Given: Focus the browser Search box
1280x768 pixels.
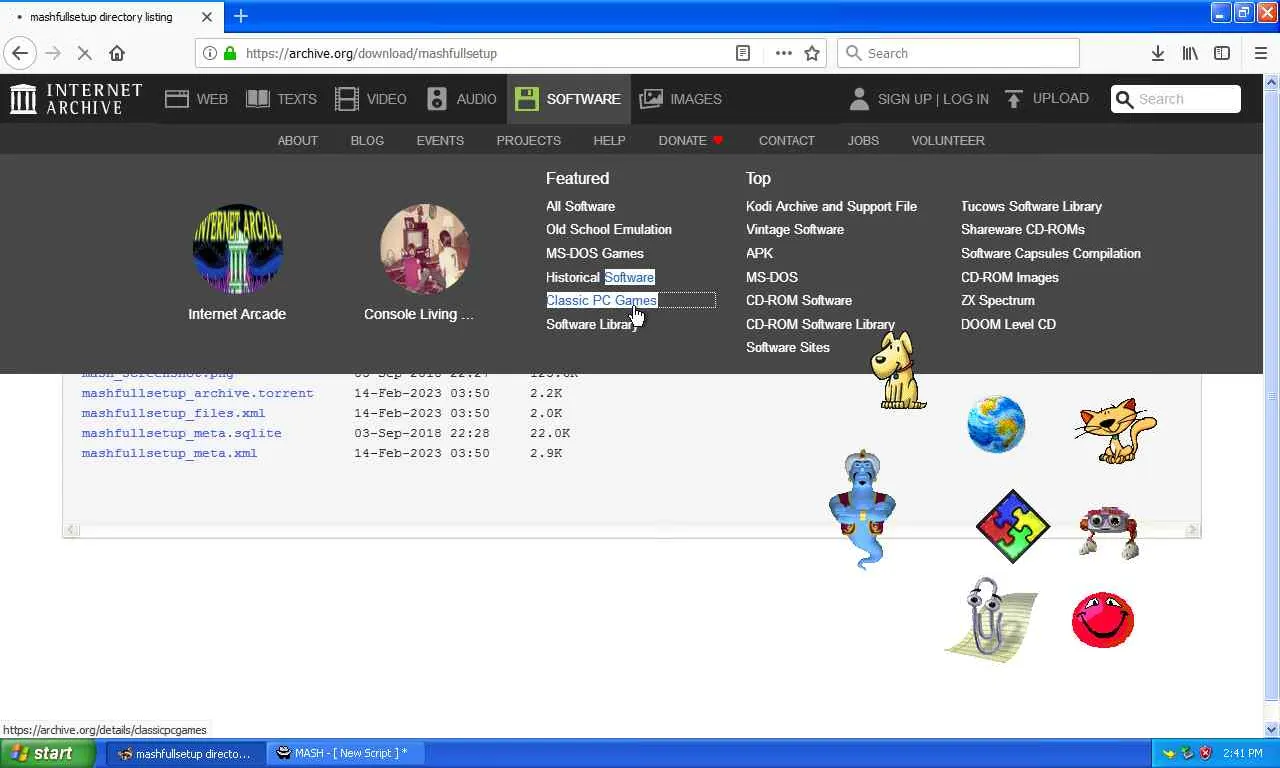Looking at the screenshot, I should tap(958, 53).
